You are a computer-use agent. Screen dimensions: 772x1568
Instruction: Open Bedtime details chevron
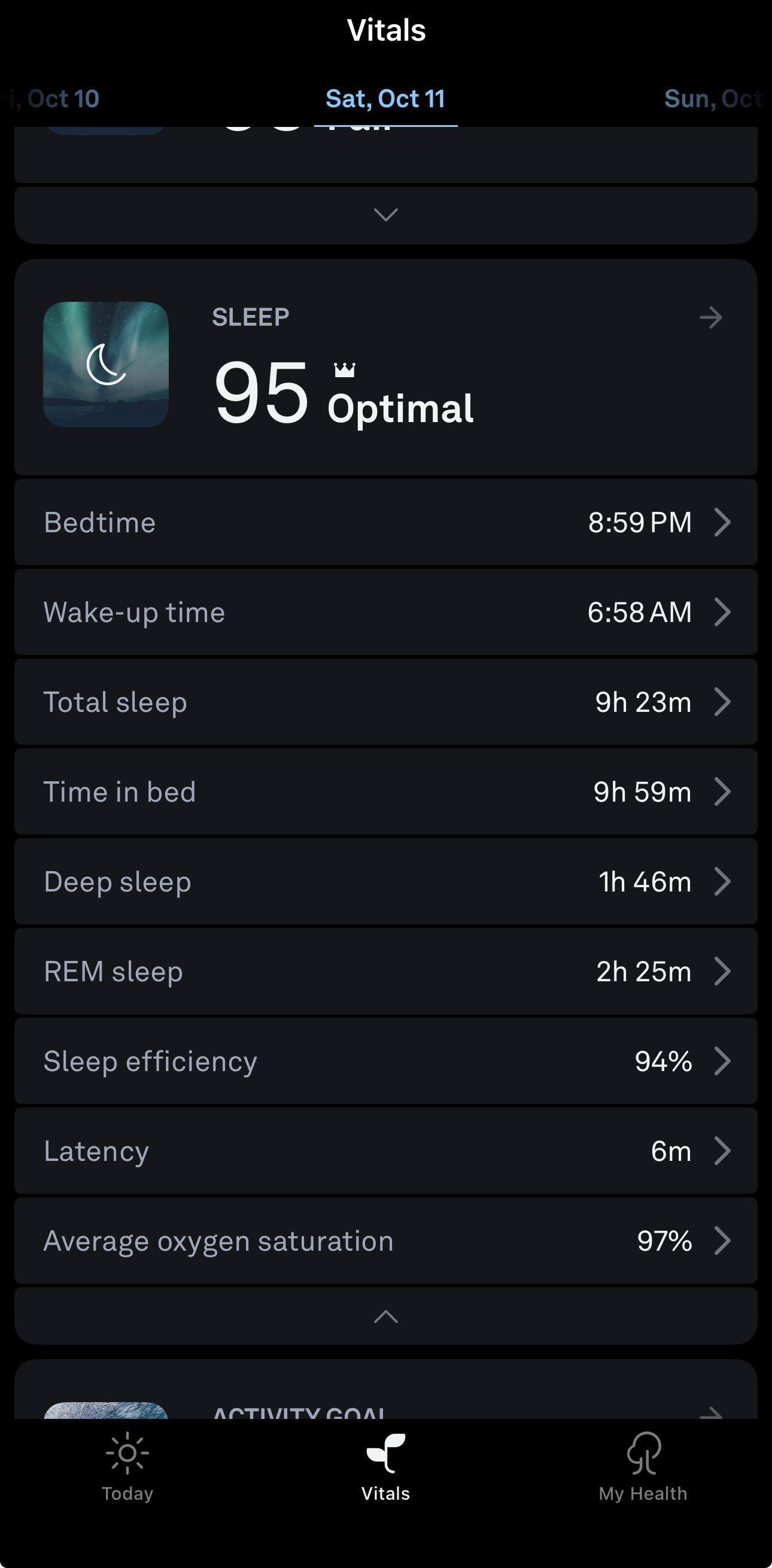tap(722, 522)
